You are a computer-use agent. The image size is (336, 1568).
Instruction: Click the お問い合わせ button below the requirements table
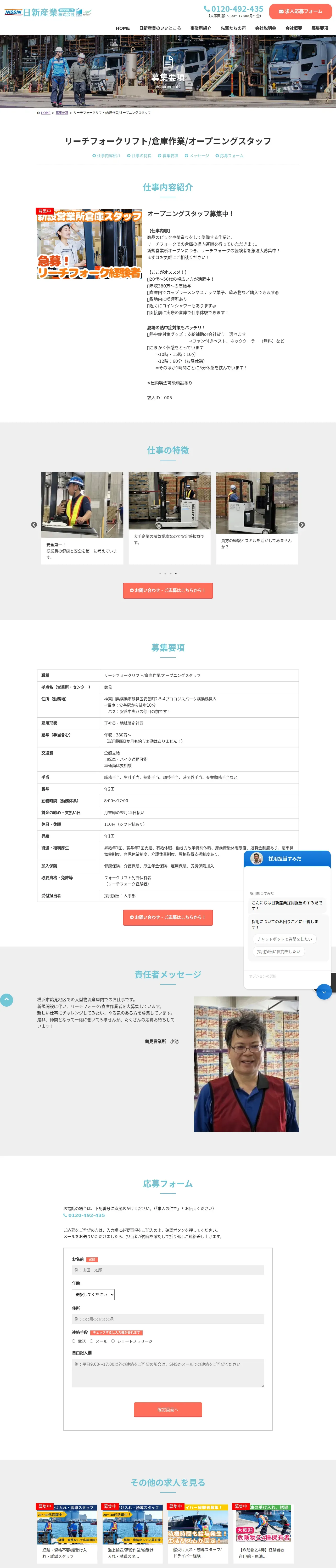[168, 917]
